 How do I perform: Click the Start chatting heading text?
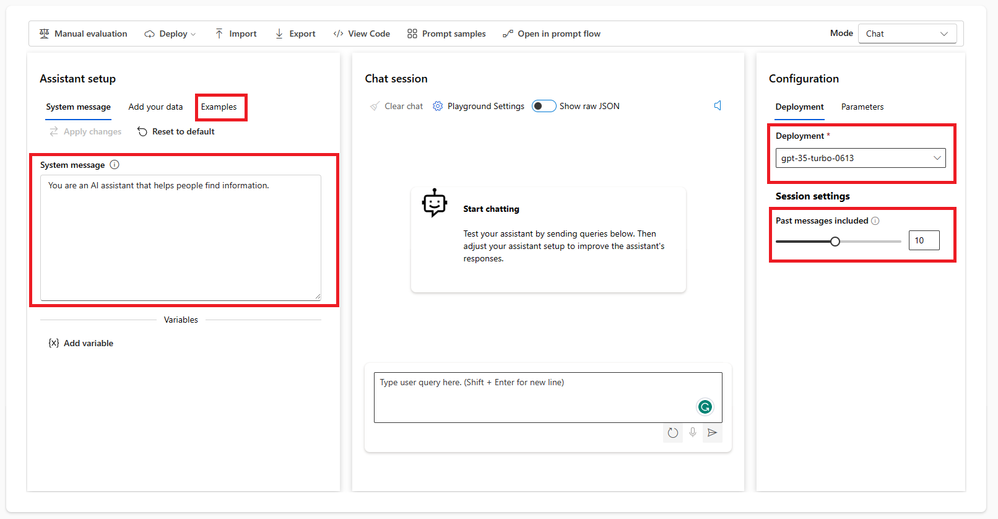coord(491,209)
